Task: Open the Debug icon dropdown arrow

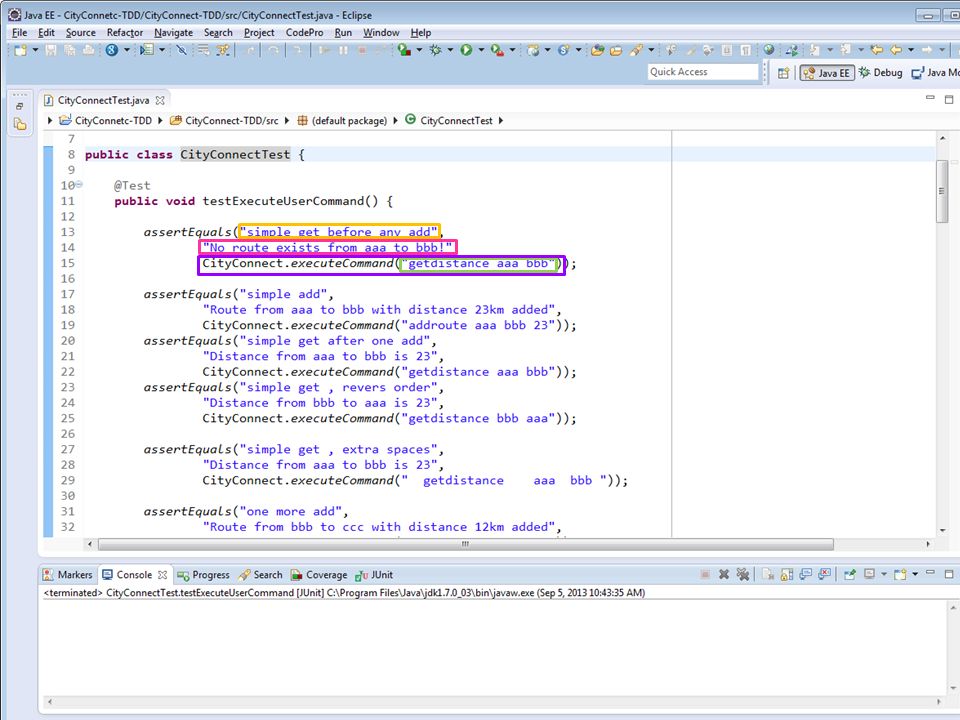Action: point(450,50)
